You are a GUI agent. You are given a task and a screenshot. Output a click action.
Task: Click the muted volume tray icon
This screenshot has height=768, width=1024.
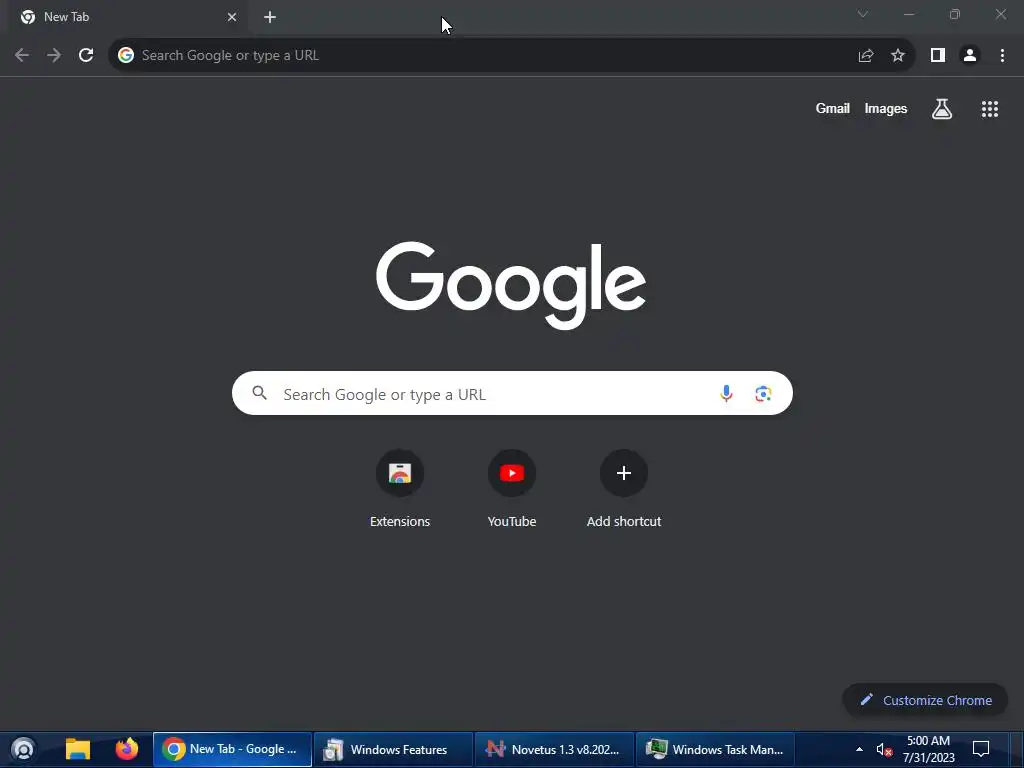(884, 749)
